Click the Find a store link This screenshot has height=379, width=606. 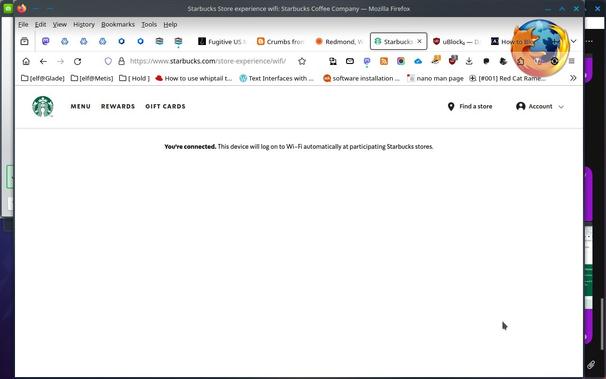coord(475,106)
